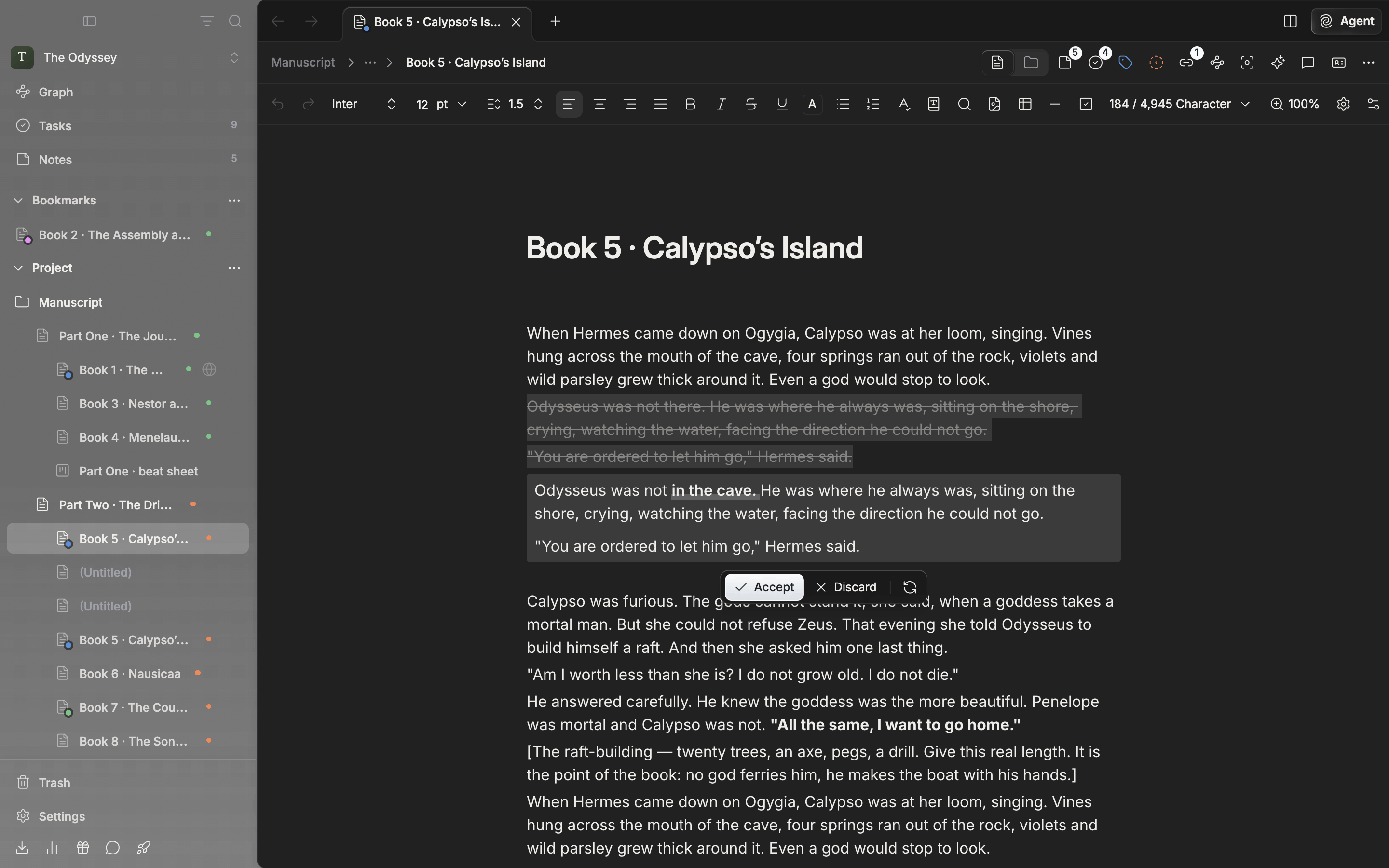1389x868 pixels.
Task: Toggle strikethrough formatting
Action: pyautogui.click(x=751, y=104)
